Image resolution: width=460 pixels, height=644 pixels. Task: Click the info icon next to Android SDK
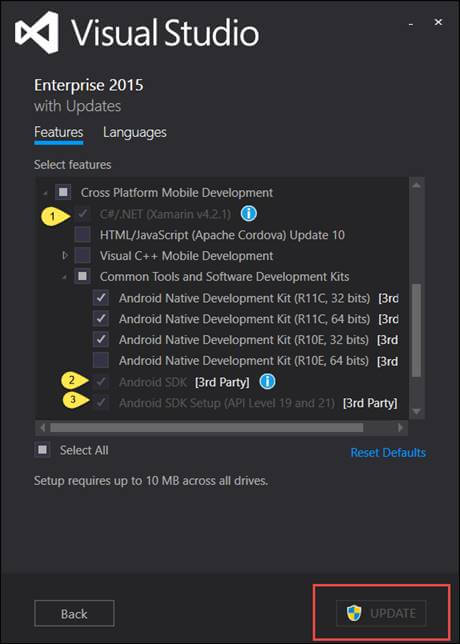coord(267,382)
